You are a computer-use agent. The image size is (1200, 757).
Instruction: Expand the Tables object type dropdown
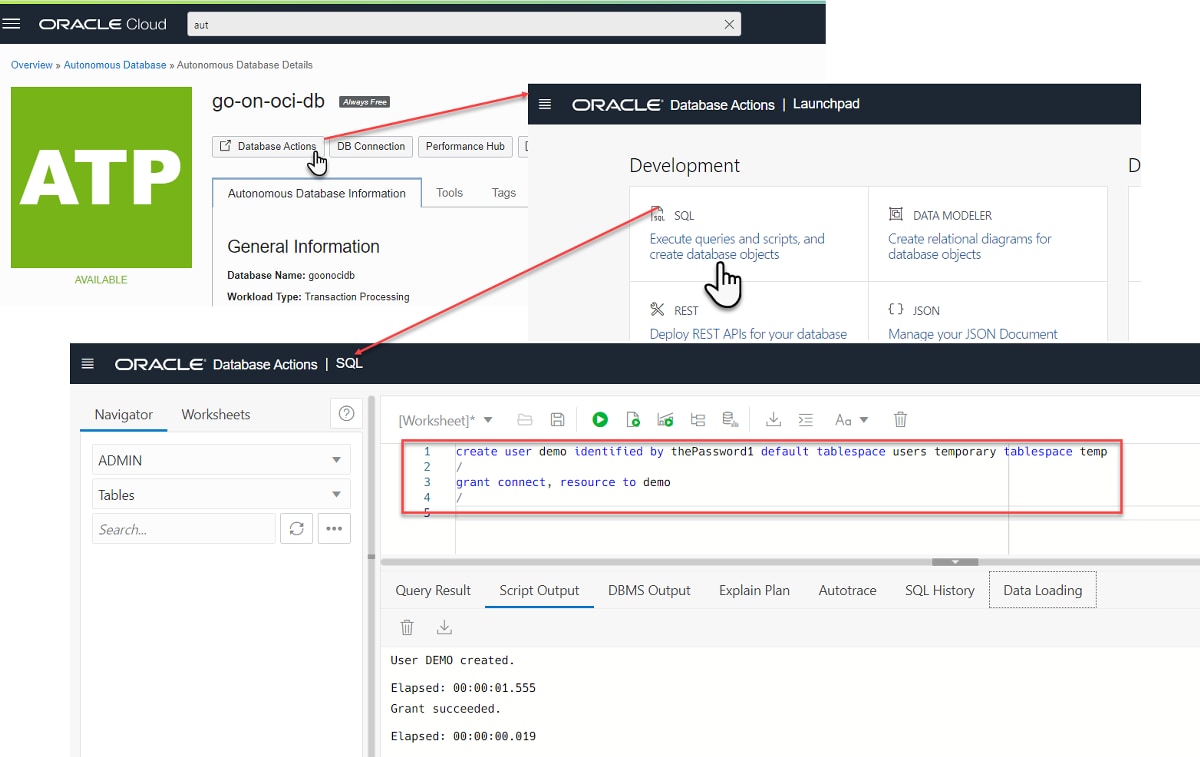coord(220,494)
